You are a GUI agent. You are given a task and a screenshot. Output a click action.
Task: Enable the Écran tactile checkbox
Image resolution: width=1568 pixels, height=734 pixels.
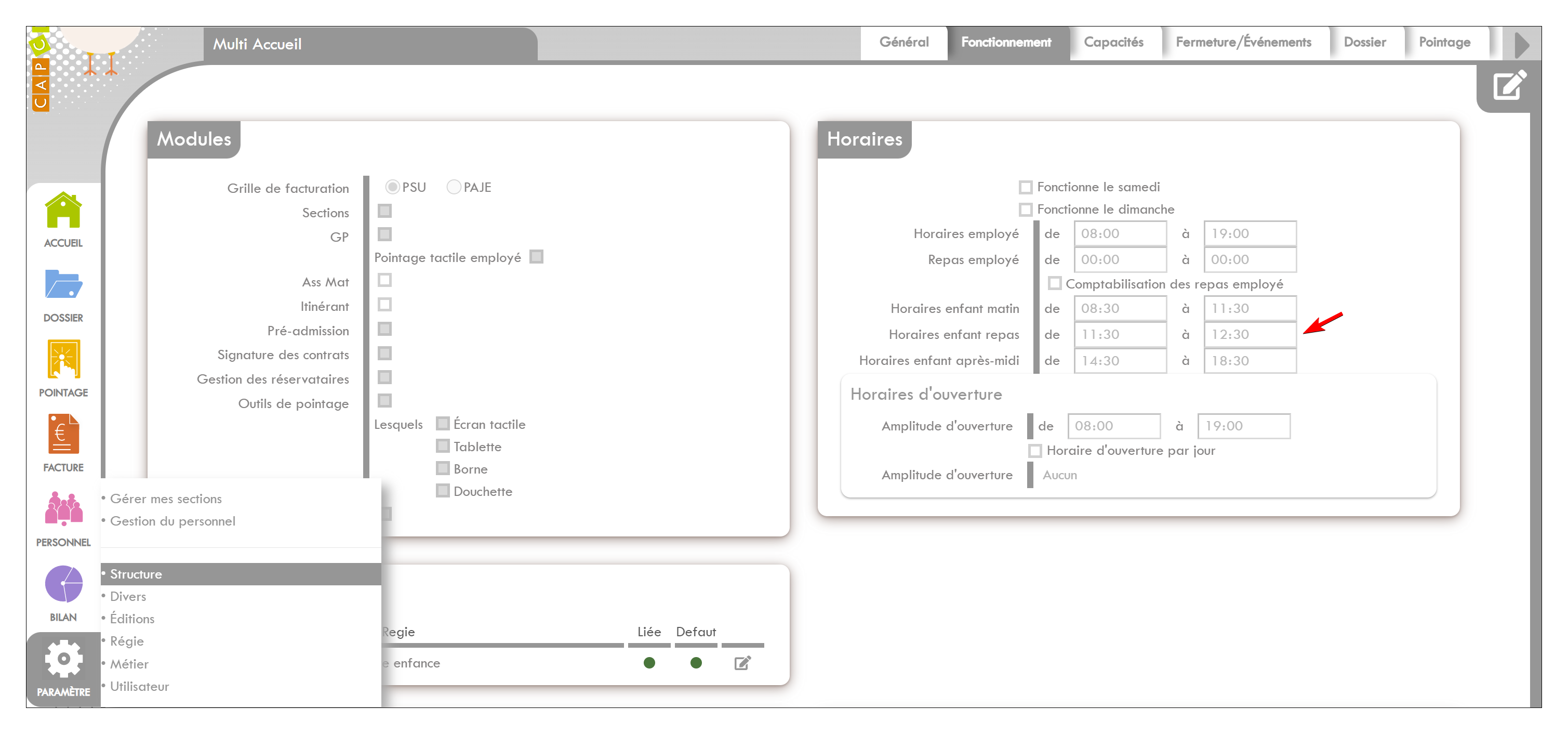point(443,423)
